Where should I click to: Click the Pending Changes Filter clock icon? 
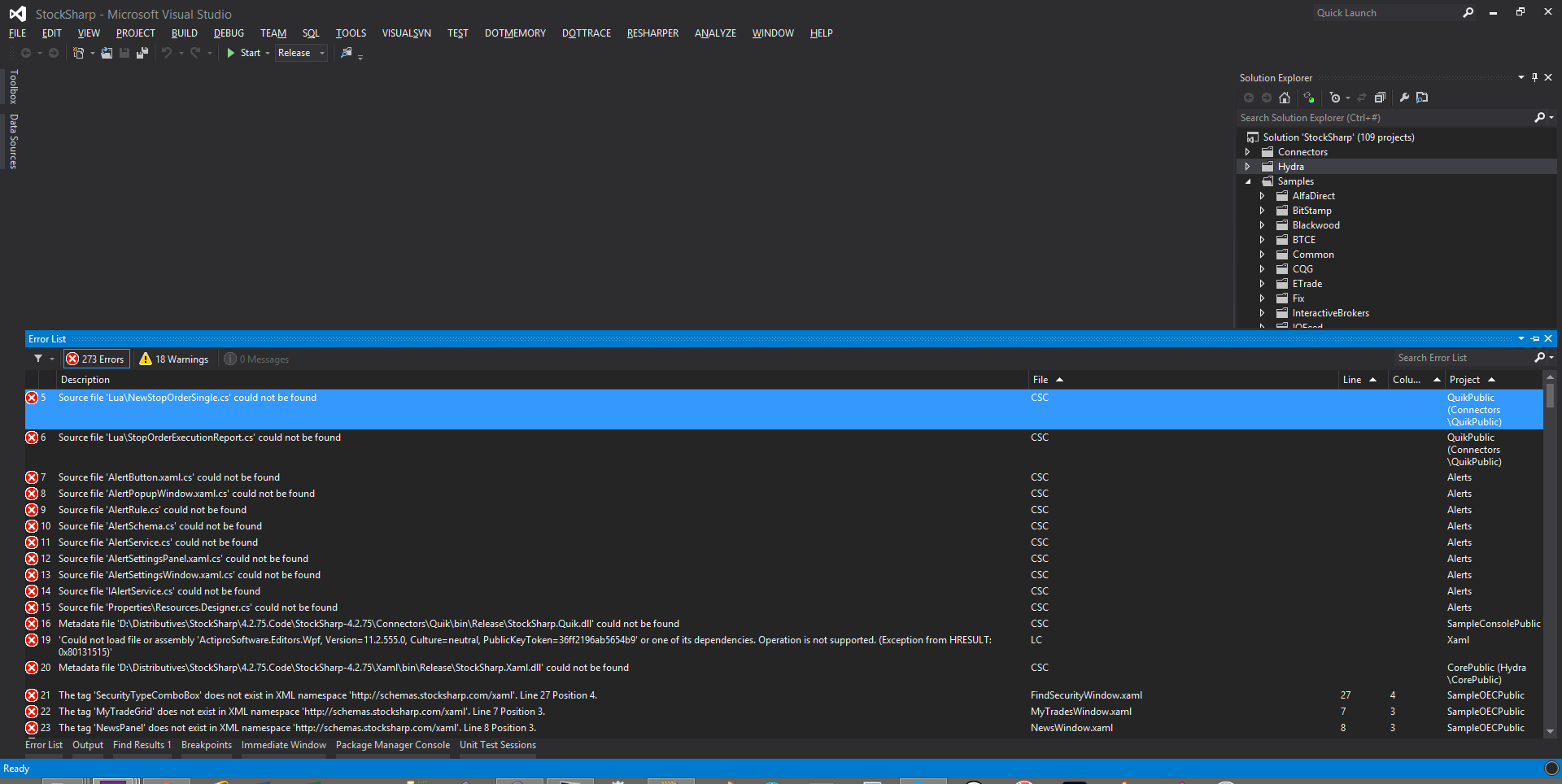point(1335,98)
